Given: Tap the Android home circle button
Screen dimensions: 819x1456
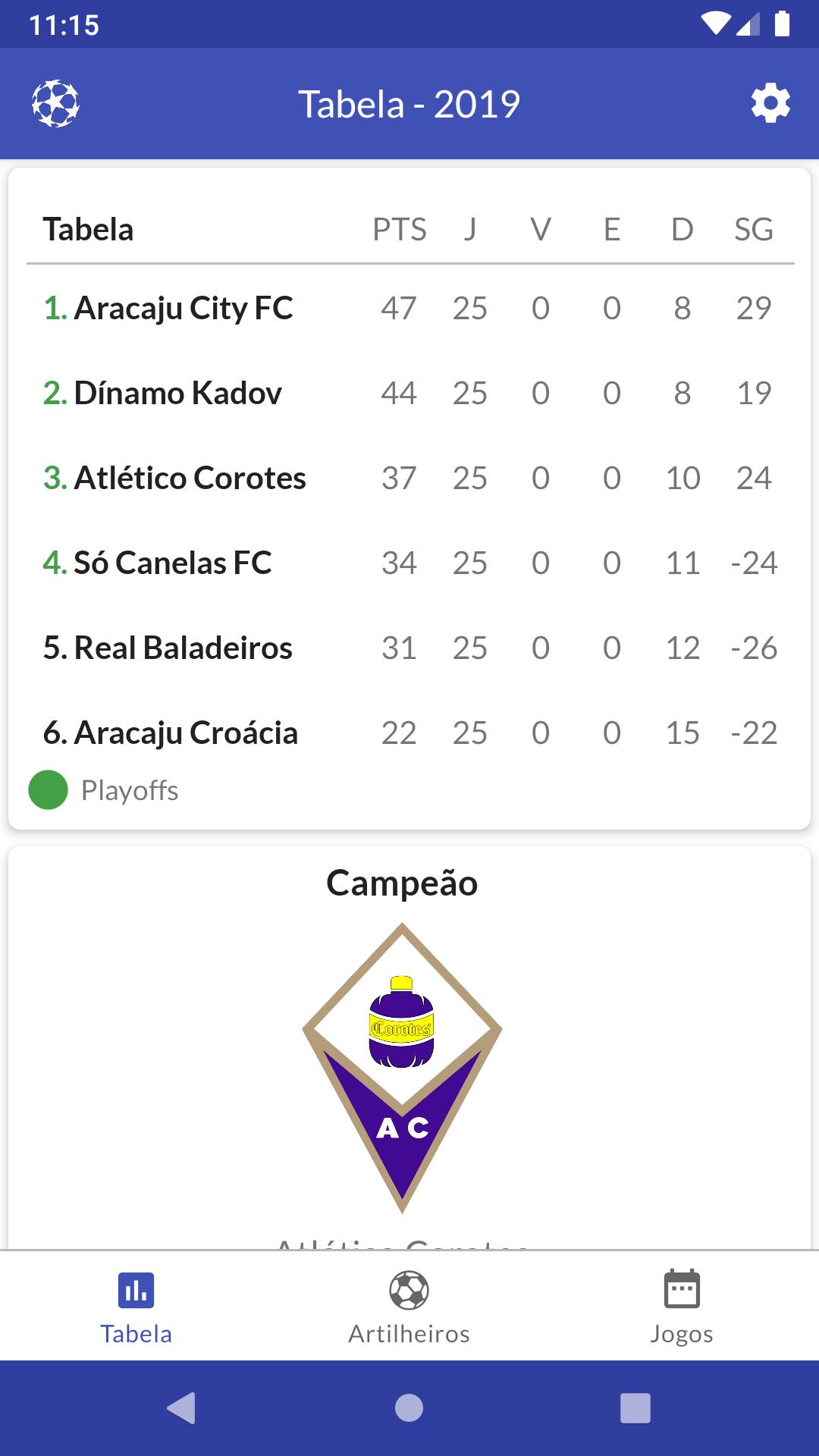Looking at the screenshot, I should [x=409, y=1408].
